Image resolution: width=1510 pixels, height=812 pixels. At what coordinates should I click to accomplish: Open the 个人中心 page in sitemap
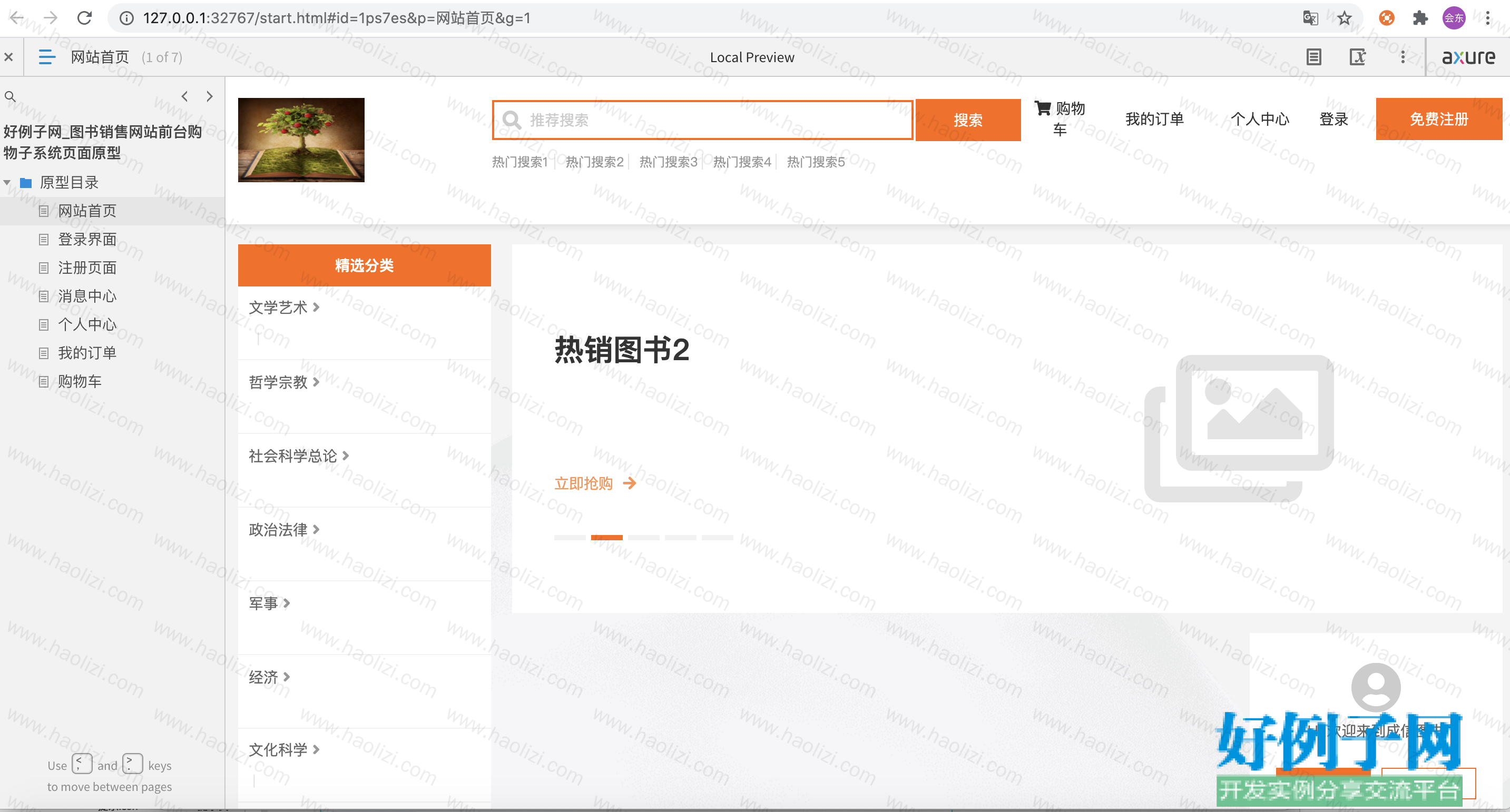tap(87, 324)
